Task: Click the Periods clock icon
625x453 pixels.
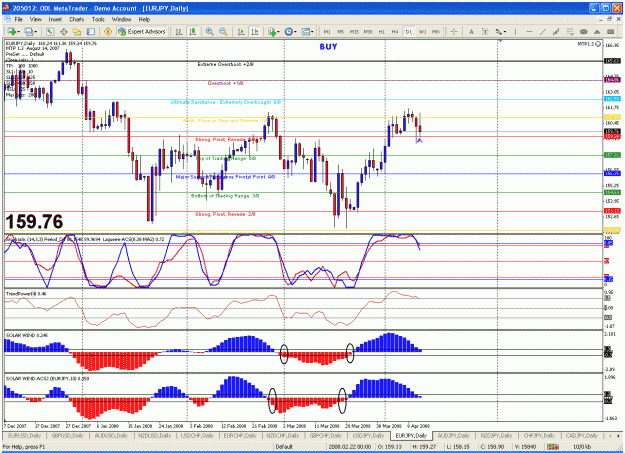Action: (288, 32)
